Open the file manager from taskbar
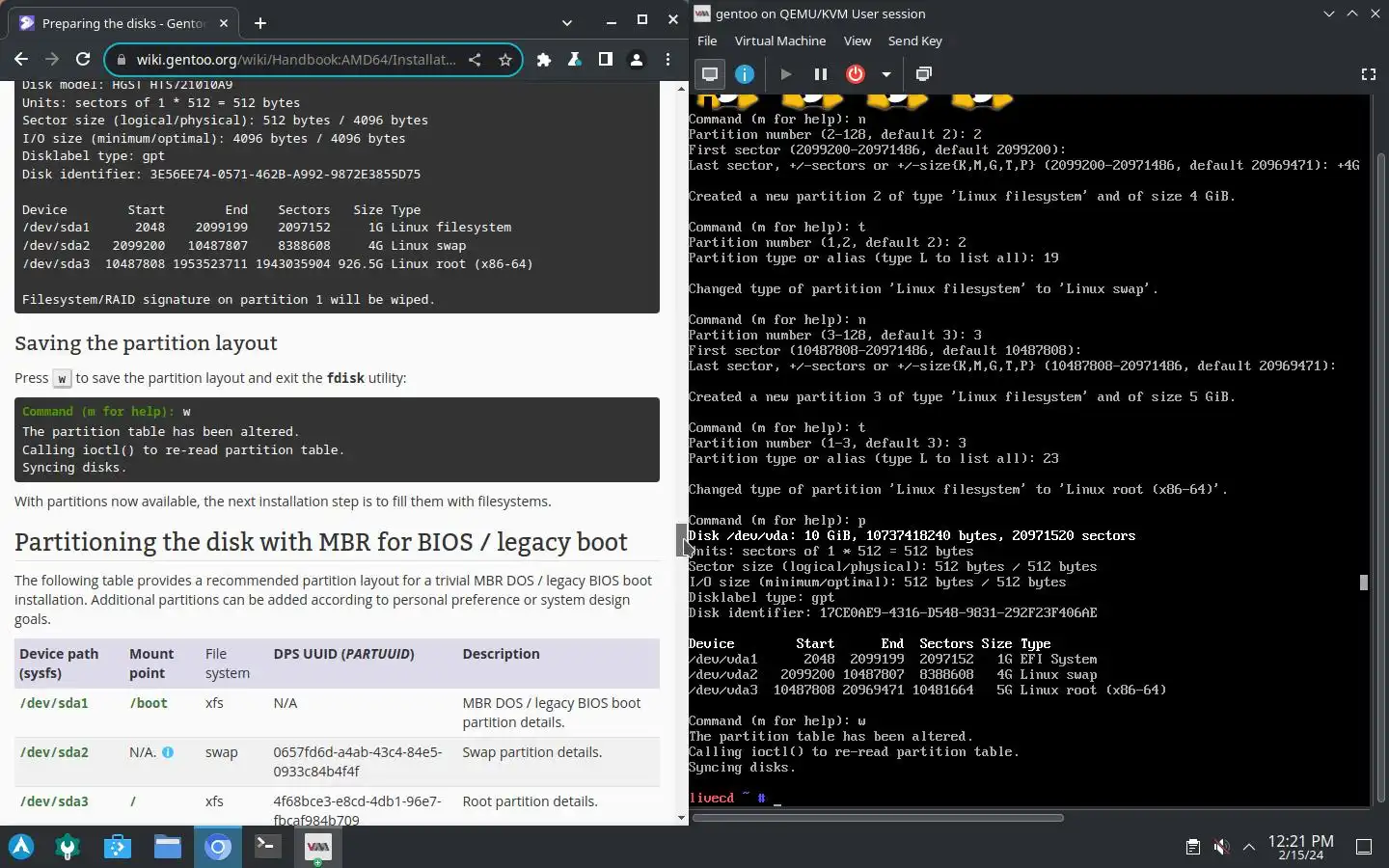 (168, 847)
